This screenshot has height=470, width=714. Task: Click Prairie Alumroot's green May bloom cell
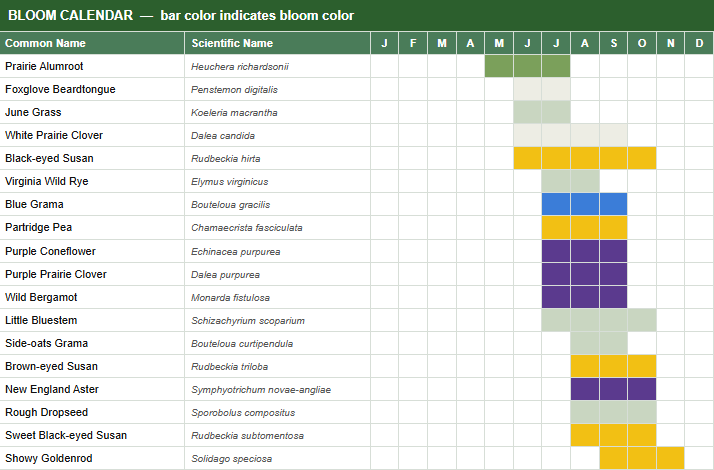499,66
